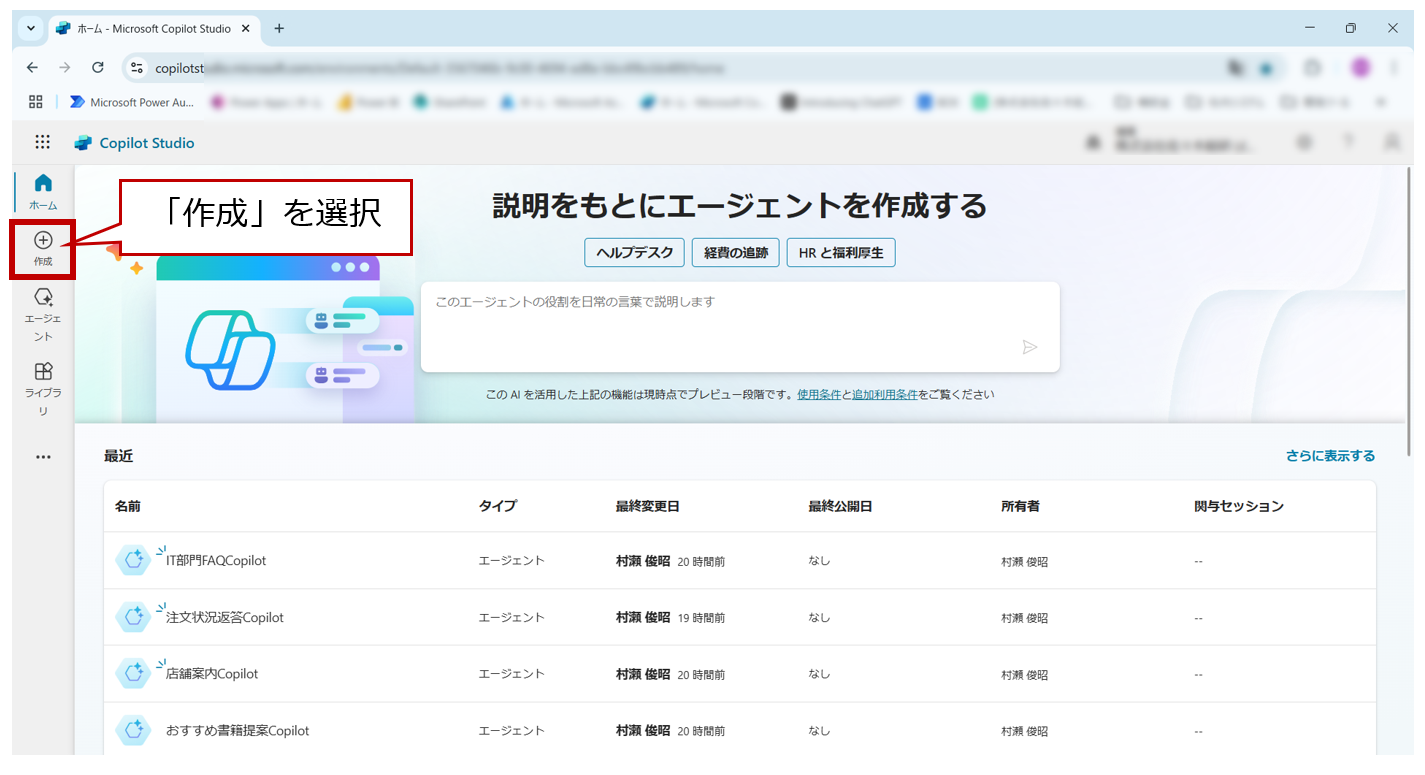Open the 注文状況返答Copilot agent name
This screenshot has width=1425, height=775.
pos(225,618)
